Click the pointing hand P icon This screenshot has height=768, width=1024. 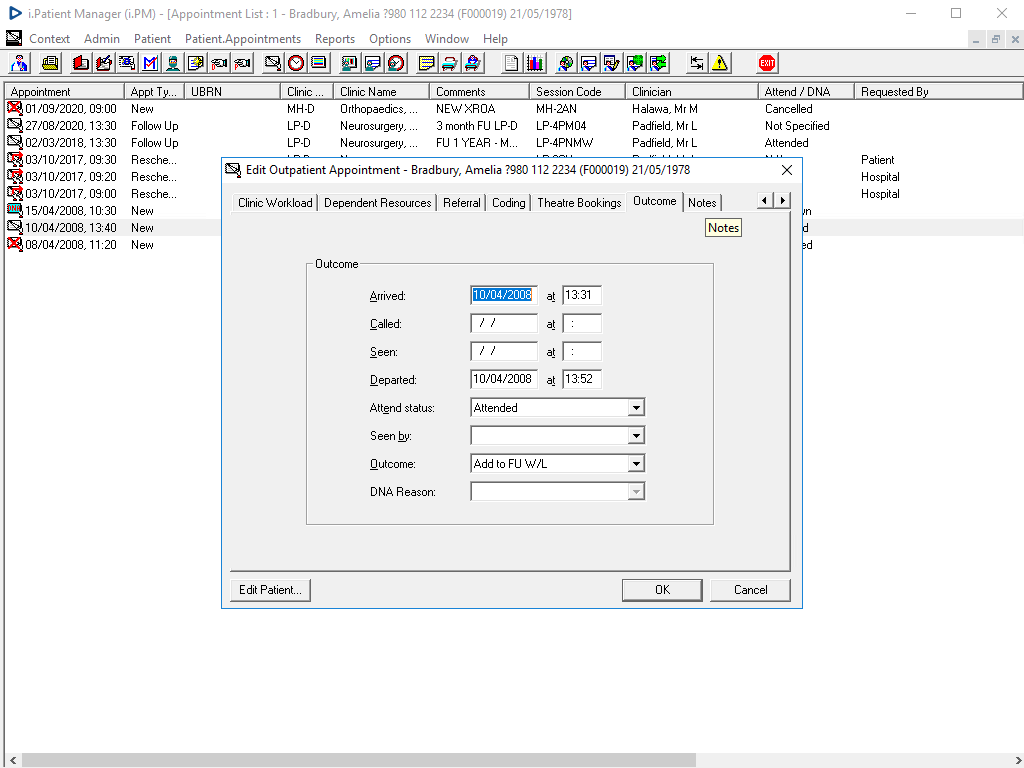242,63
